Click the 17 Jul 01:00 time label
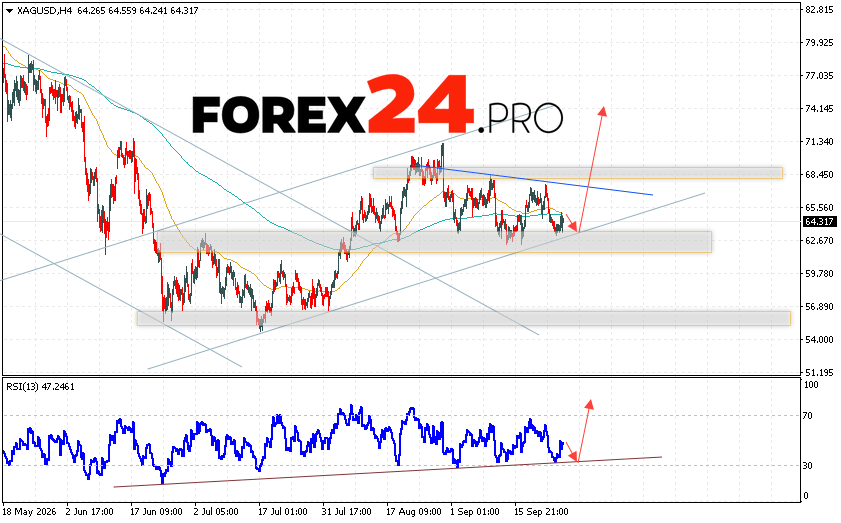This screenshot has height=523, width=841. (283, 512)
